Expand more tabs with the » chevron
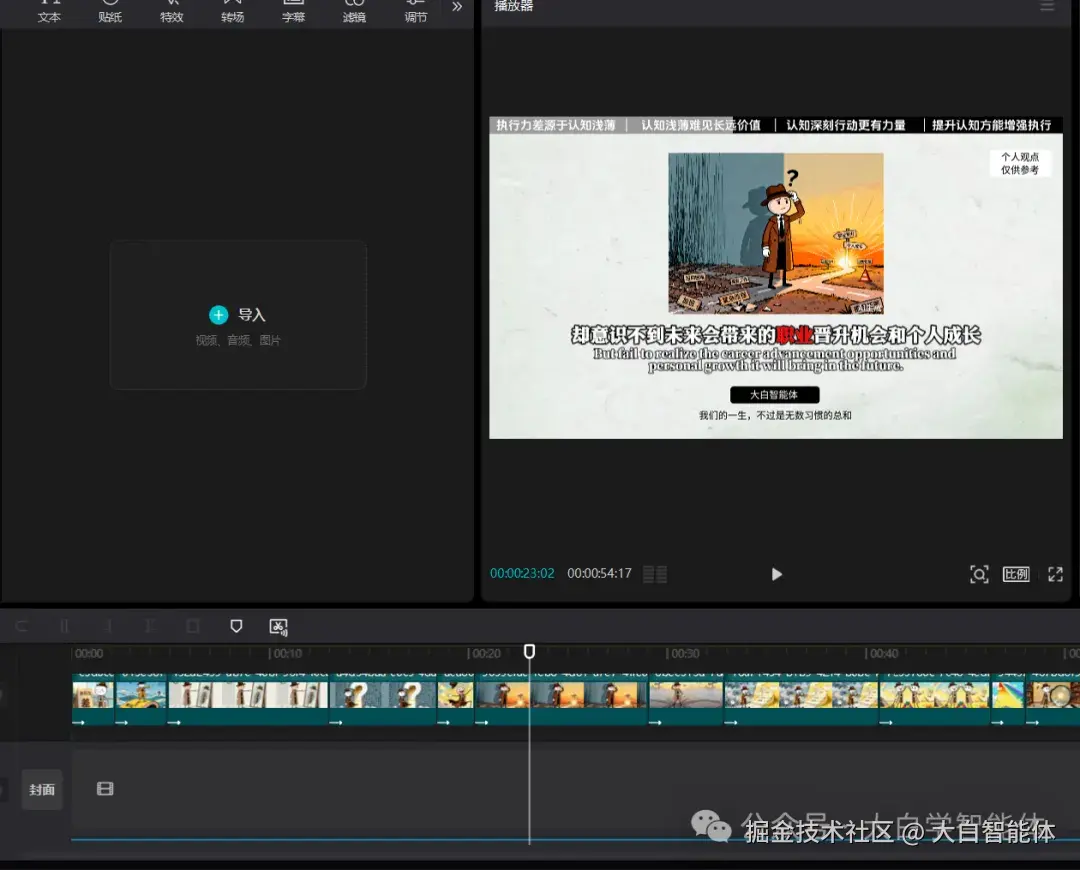Image resolution: width=1080 pixels, height=870 pixels. coord(457,7)
